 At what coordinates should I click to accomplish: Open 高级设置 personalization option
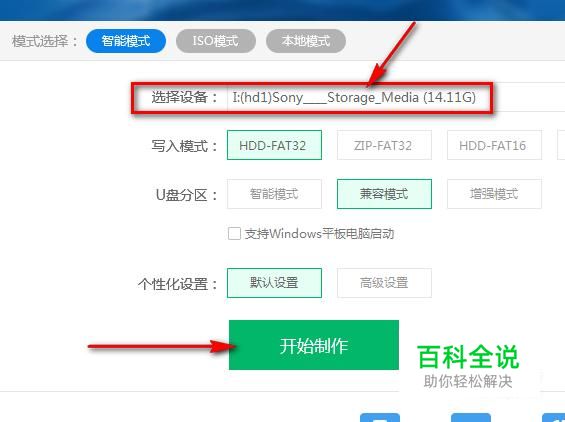click(x=384, y=283)
